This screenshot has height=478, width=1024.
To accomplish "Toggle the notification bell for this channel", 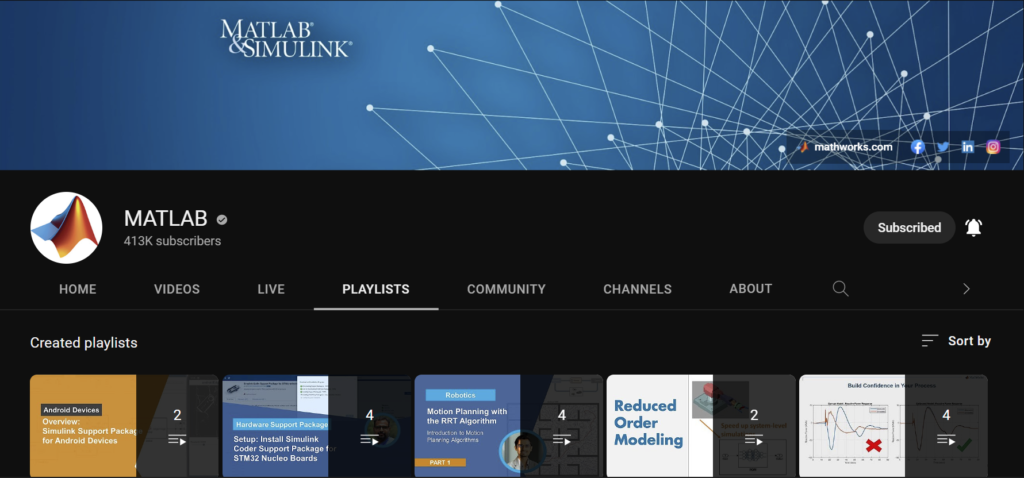I will (973, 227).
